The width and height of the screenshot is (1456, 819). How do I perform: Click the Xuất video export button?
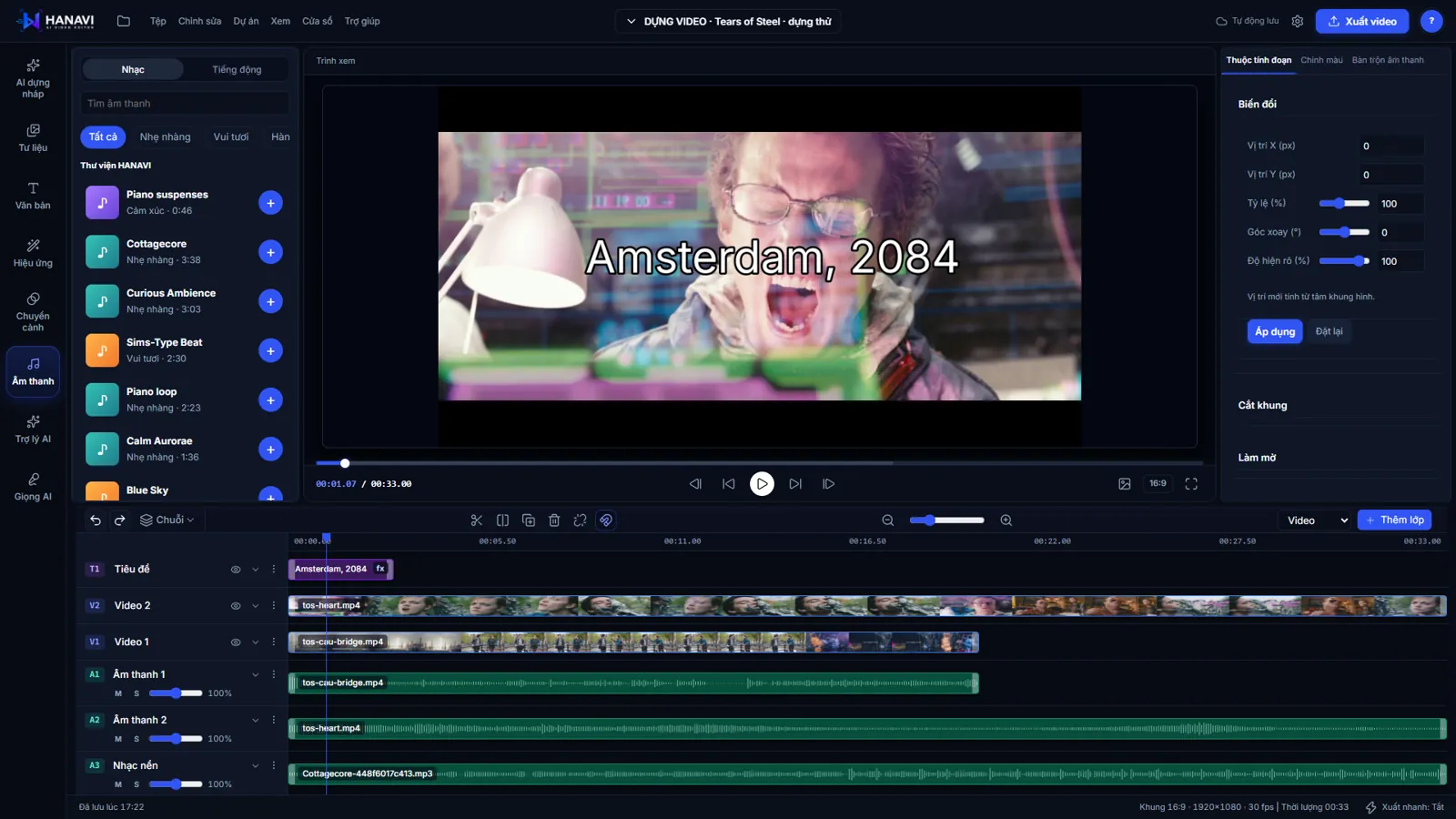[x=1362, y=21]
